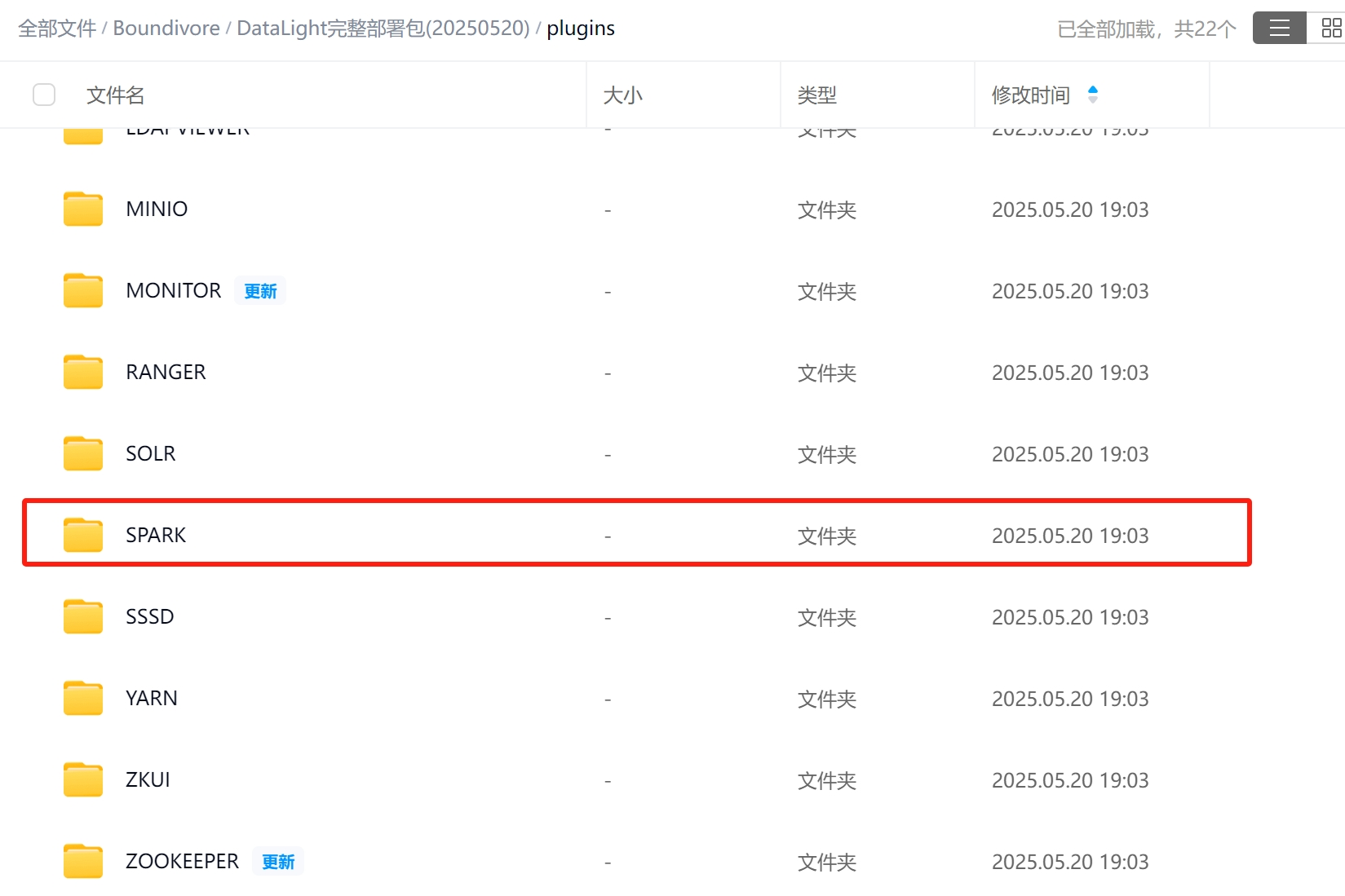Open the MINIO folder icon
Image resolution: width=1345 pixels, height=896 pixels.
point(83,209)
